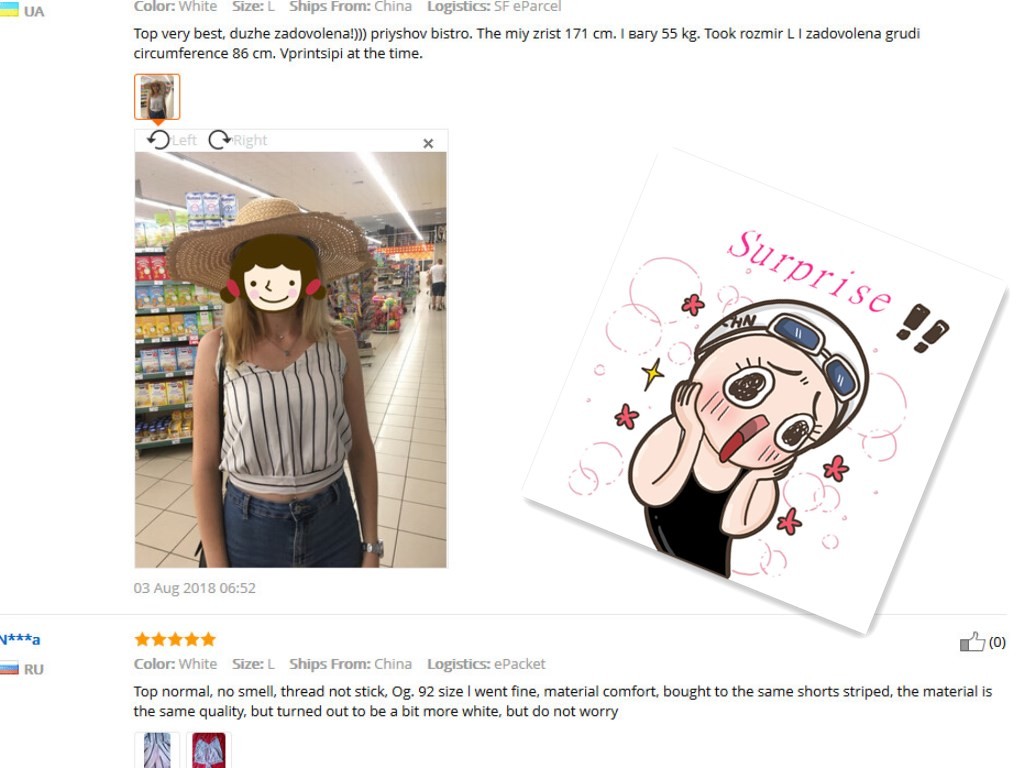Rotate the review photo left
The width and height of the screenshot is (1024, 768).
click(158, 140)
